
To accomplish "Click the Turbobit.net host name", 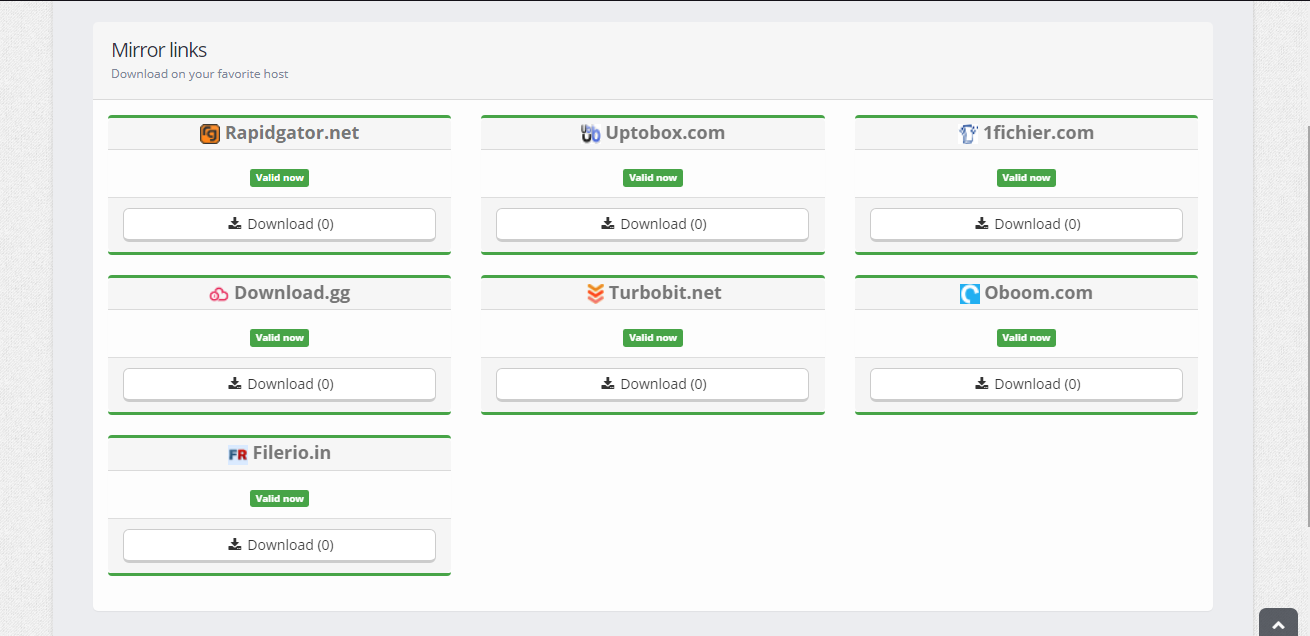I will pyautogui.click(x=665, y=293).
